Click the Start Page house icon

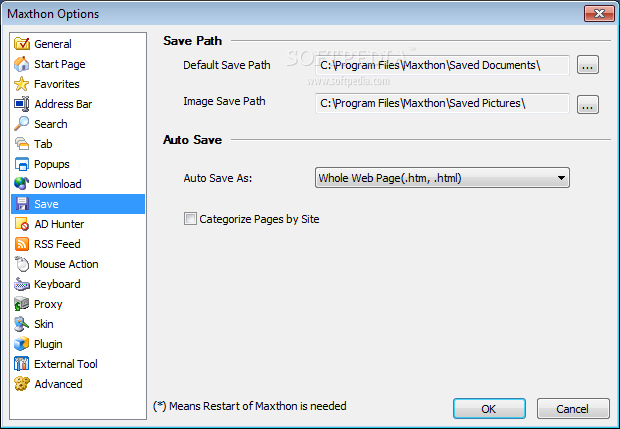point(22,64)
